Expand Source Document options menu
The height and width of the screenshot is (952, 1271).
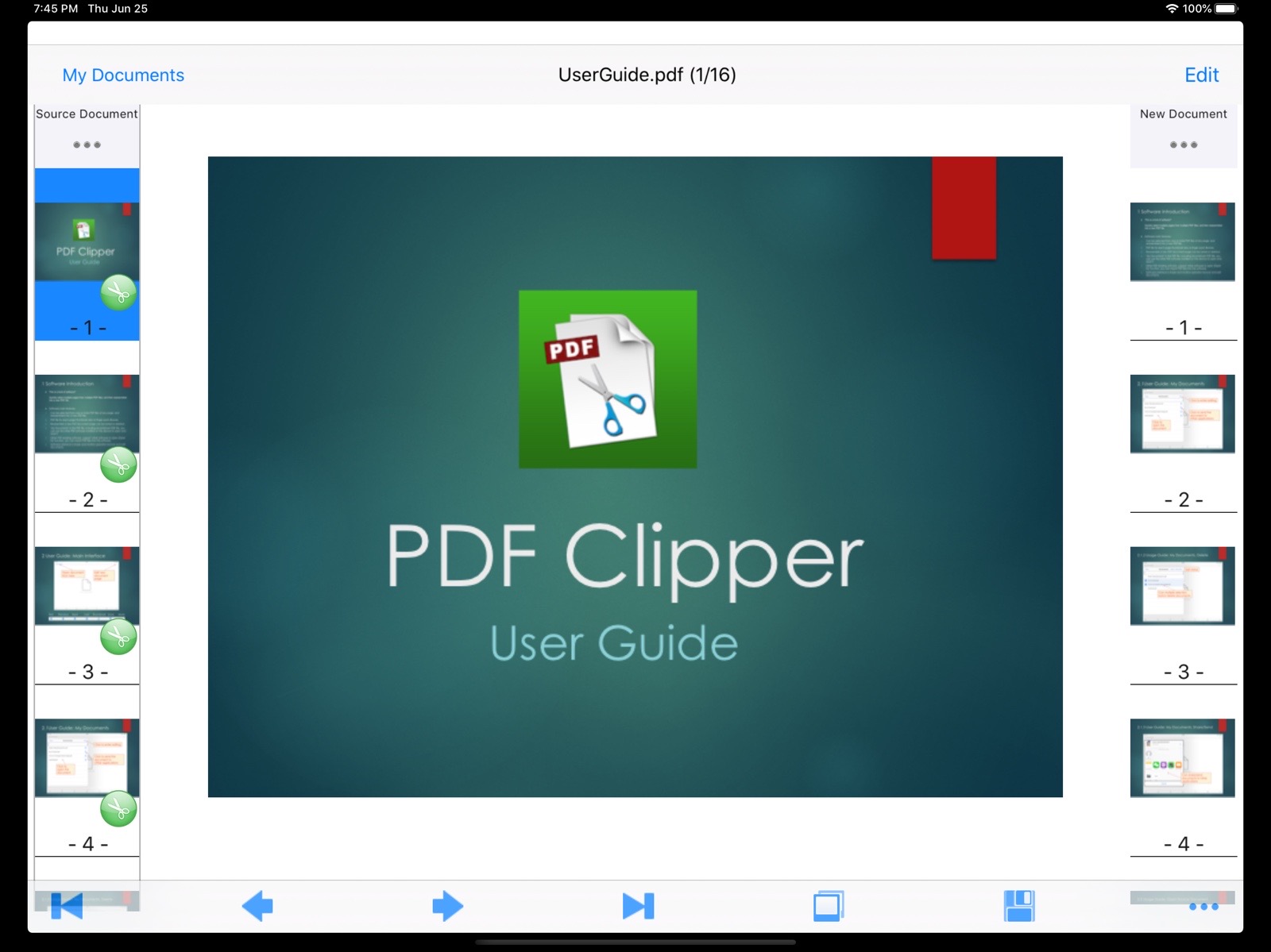[x=87, y=145]
